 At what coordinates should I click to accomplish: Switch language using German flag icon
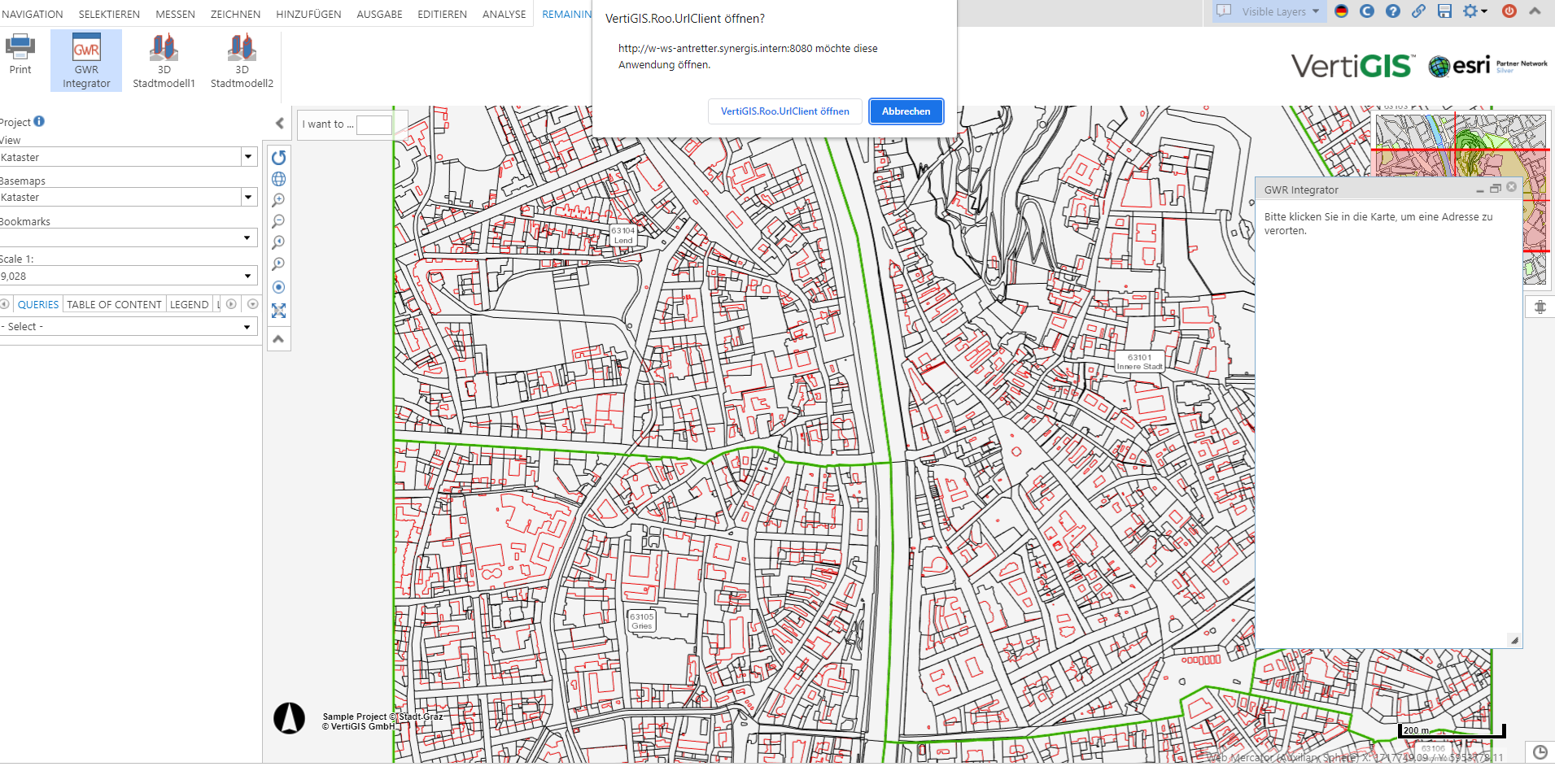point(1342,11)
